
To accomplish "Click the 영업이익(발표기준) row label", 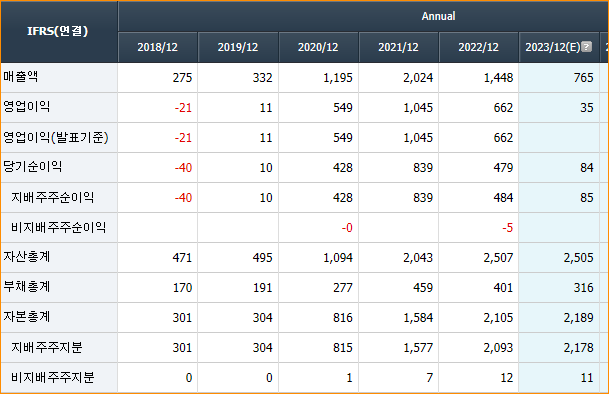I will pos(56,137).
